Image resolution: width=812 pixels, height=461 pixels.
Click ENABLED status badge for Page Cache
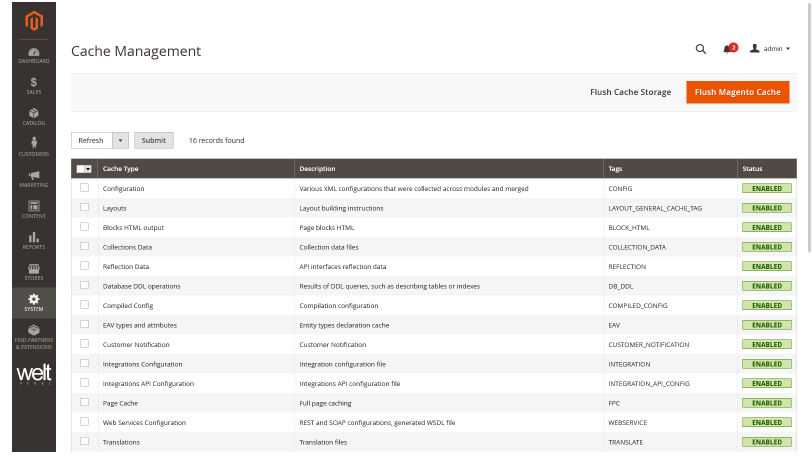click(x=766, y=403)
